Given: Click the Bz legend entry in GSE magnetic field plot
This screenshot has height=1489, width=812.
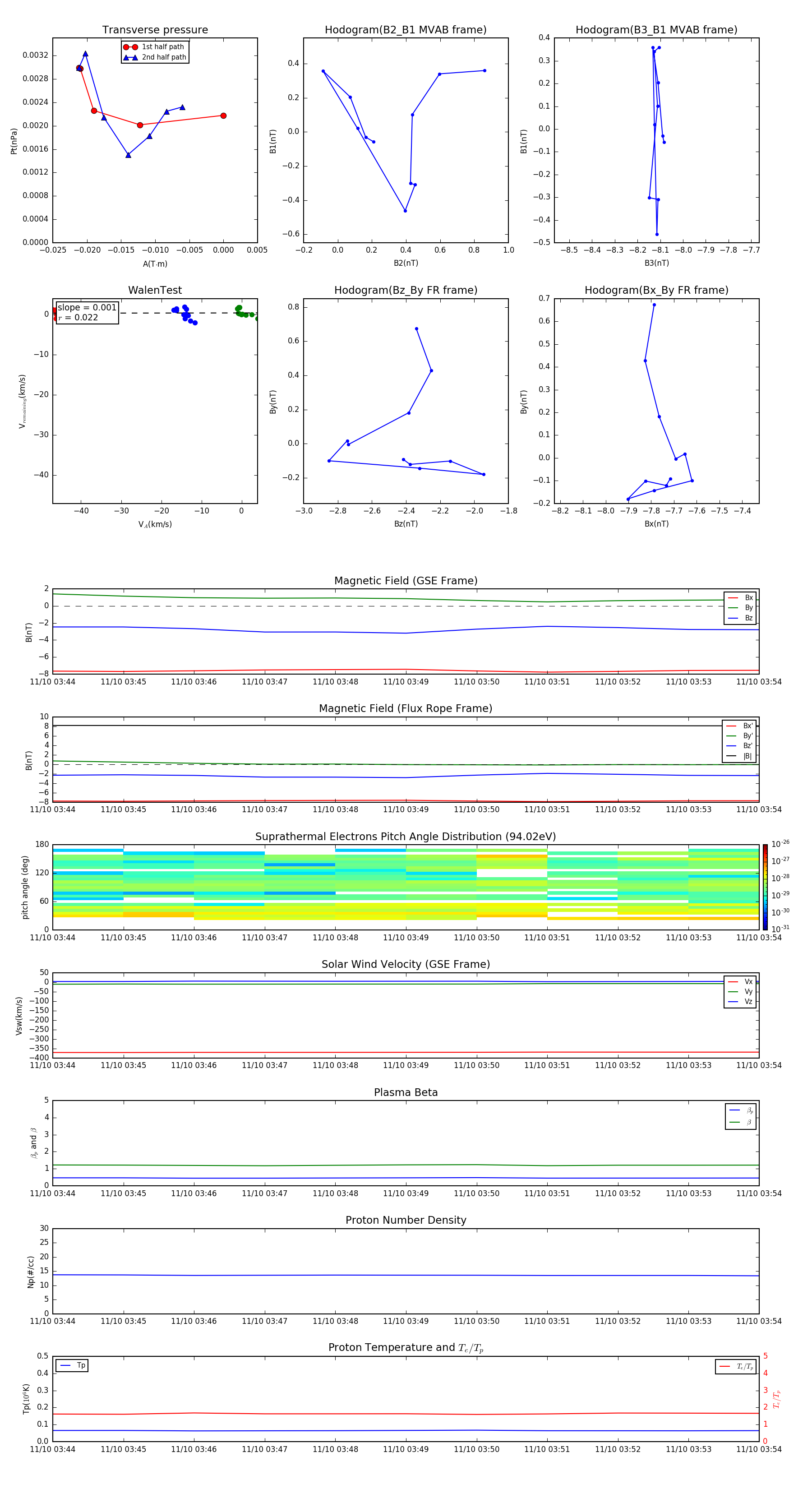Looking at the screenshot, I should coord(740,618).
